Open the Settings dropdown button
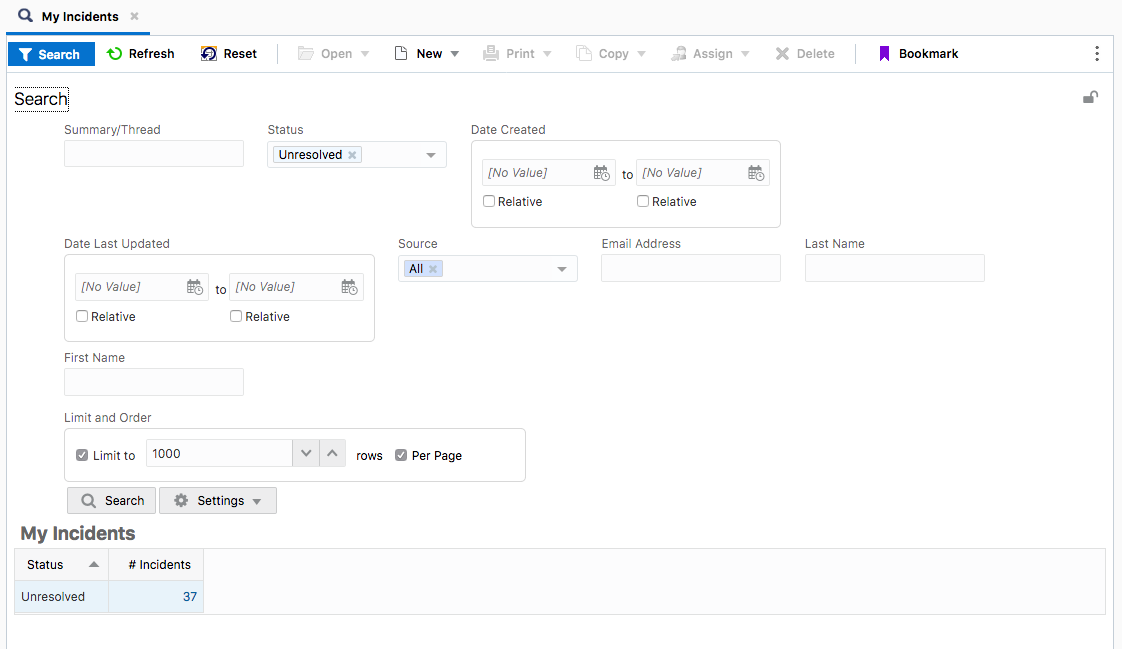 [x=218, y=501]
